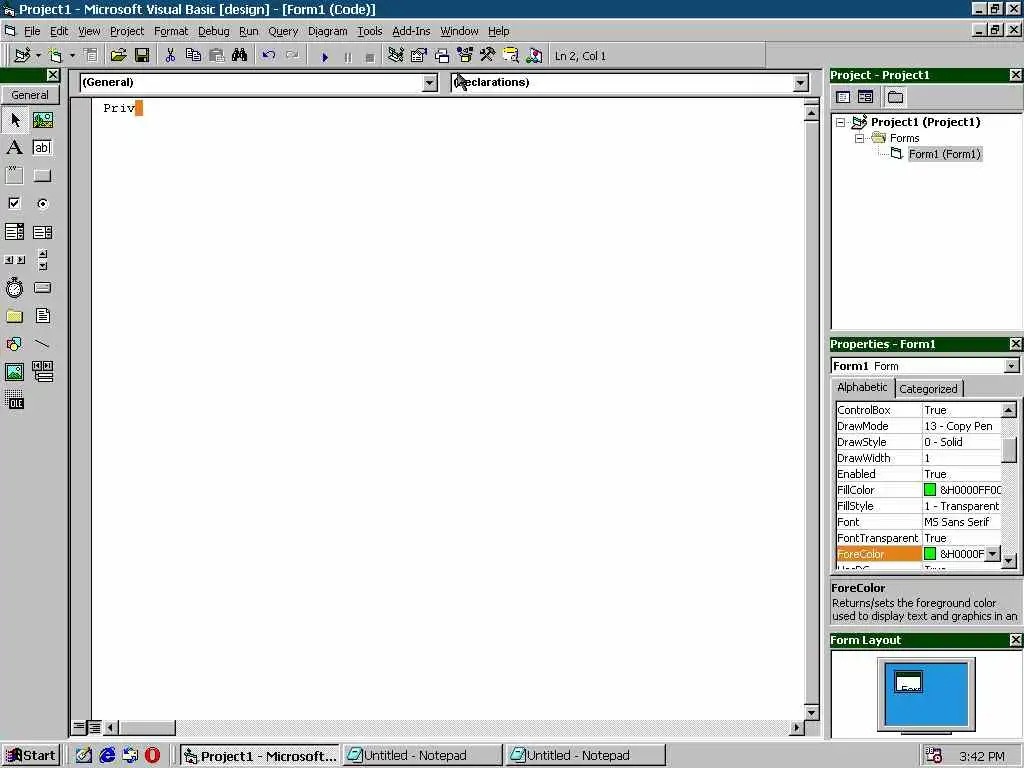1024x768 pixels.
Task: Click the Font property row
Action: tap(918, 522)
